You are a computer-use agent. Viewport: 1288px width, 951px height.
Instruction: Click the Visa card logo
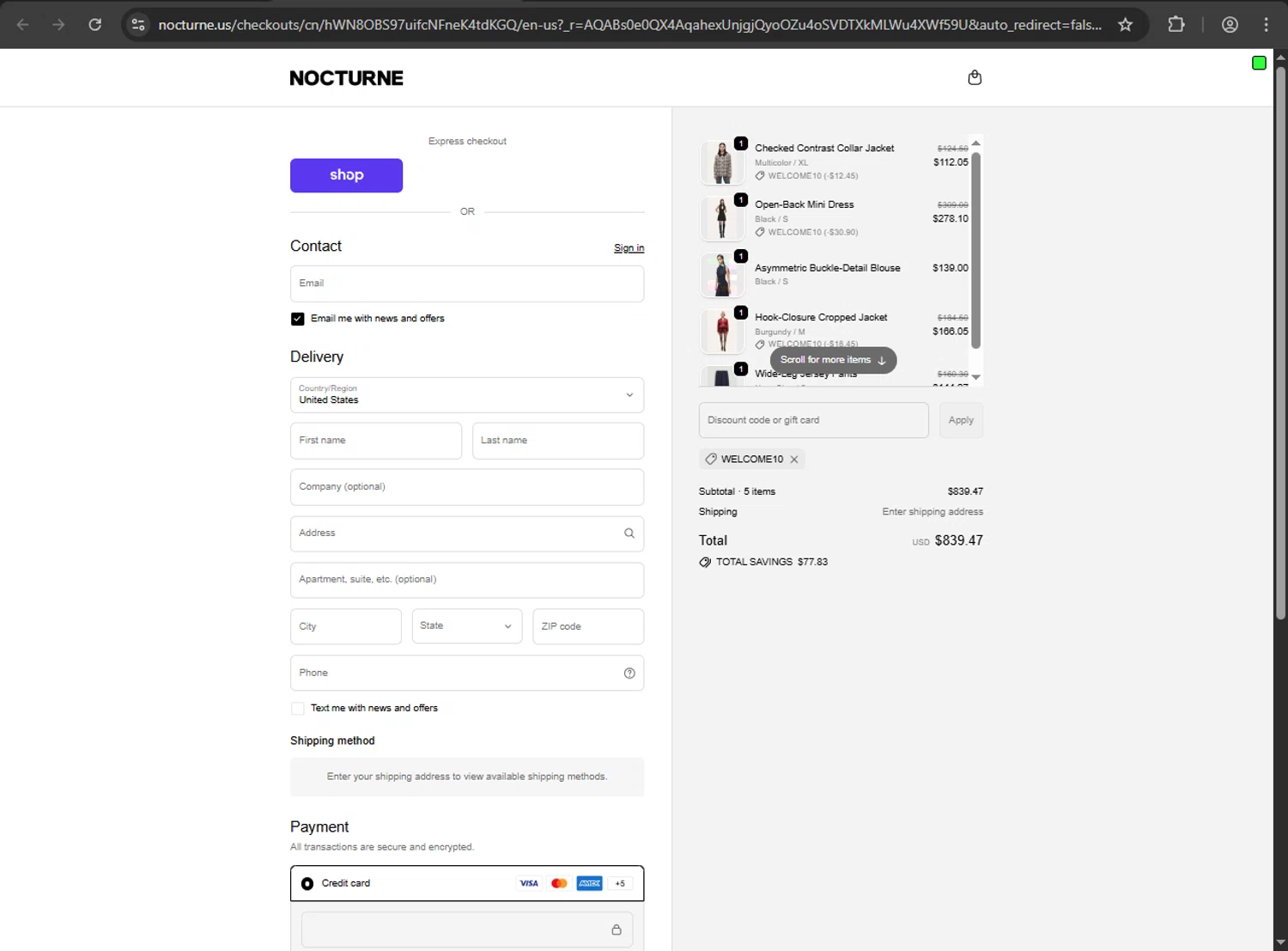click(529, 883)
